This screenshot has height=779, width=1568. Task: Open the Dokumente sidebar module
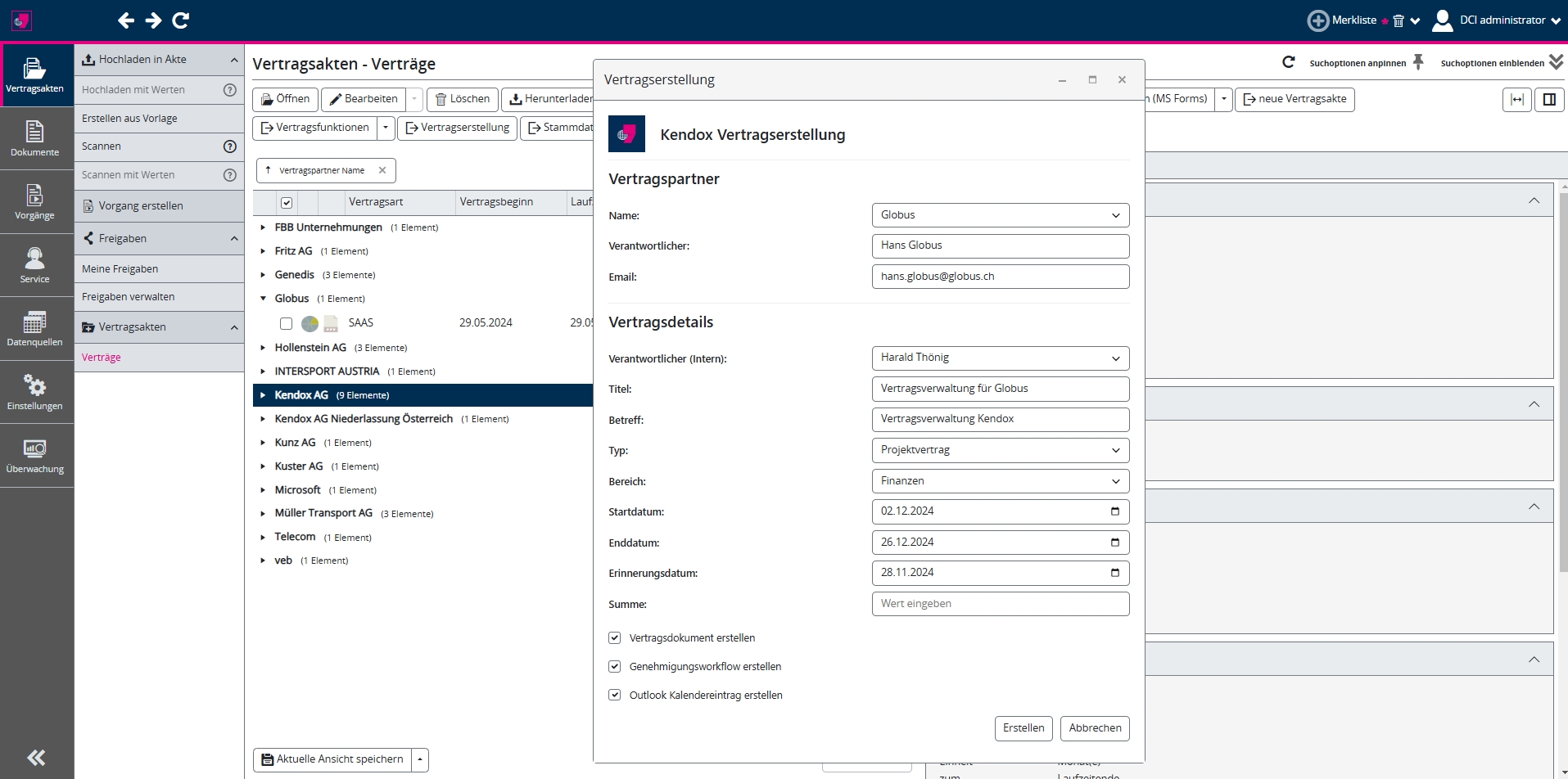[35, 138]
